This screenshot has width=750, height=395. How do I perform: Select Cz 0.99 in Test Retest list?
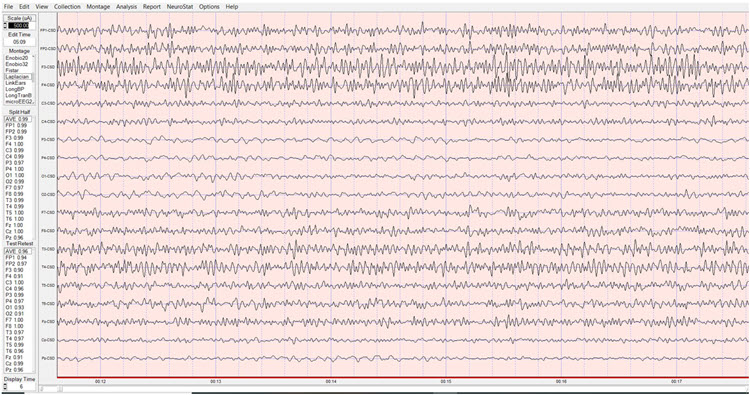[14, 363]
